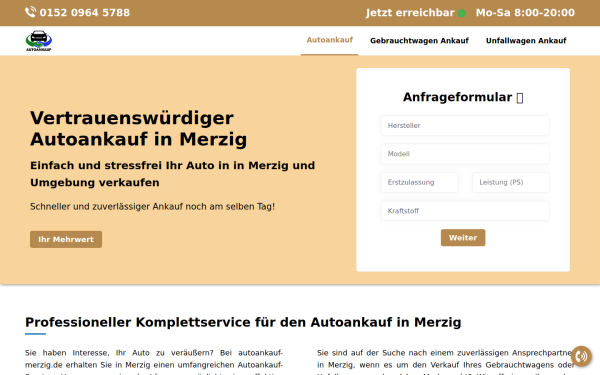Click the 'Vertrauenswürdiger Autoankauf in Merzig' heading

[139, 128]
